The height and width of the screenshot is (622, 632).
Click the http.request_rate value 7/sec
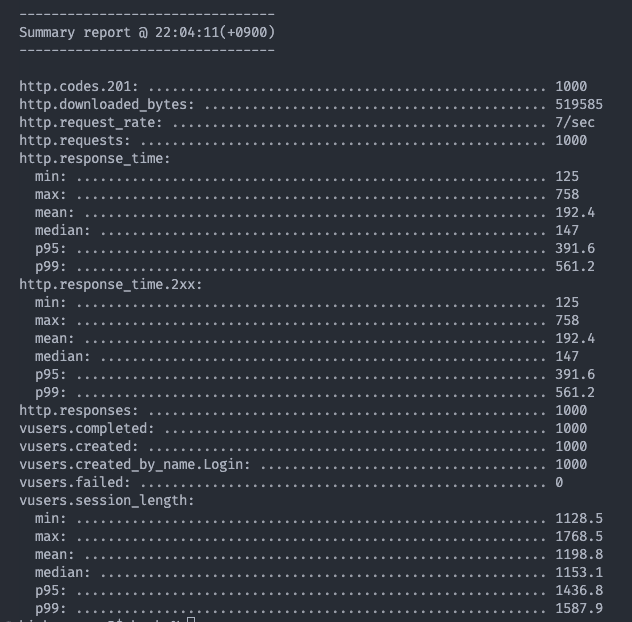tap(575, 122)
